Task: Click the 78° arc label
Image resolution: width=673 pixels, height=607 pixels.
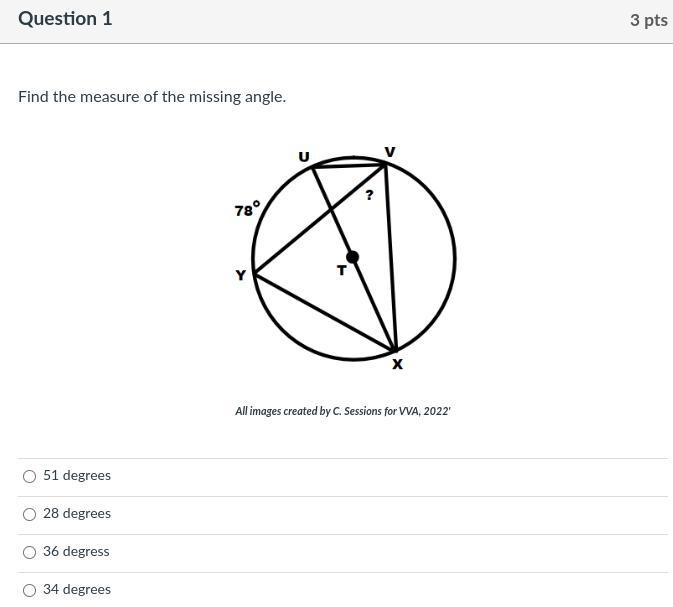Action: click(247, 209)
